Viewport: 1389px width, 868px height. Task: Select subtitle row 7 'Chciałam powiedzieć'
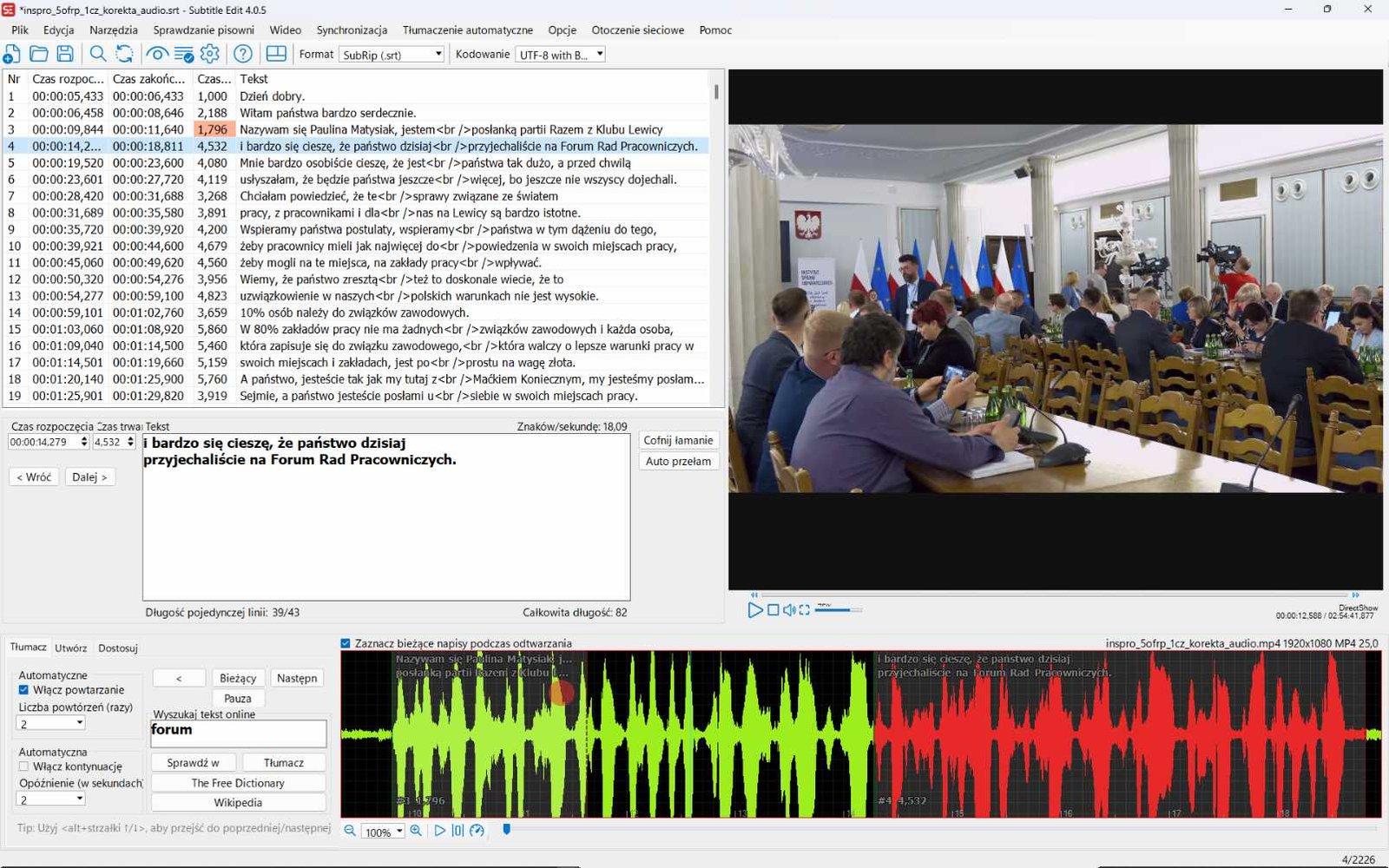tap(356, 196)
